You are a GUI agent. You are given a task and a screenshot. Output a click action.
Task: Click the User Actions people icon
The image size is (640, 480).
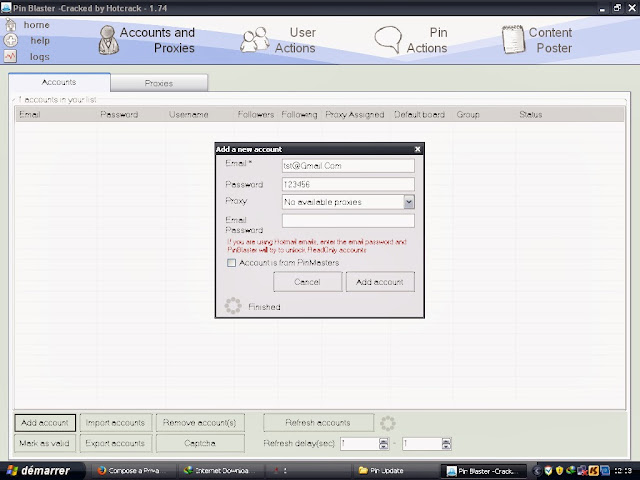[255, 40]
